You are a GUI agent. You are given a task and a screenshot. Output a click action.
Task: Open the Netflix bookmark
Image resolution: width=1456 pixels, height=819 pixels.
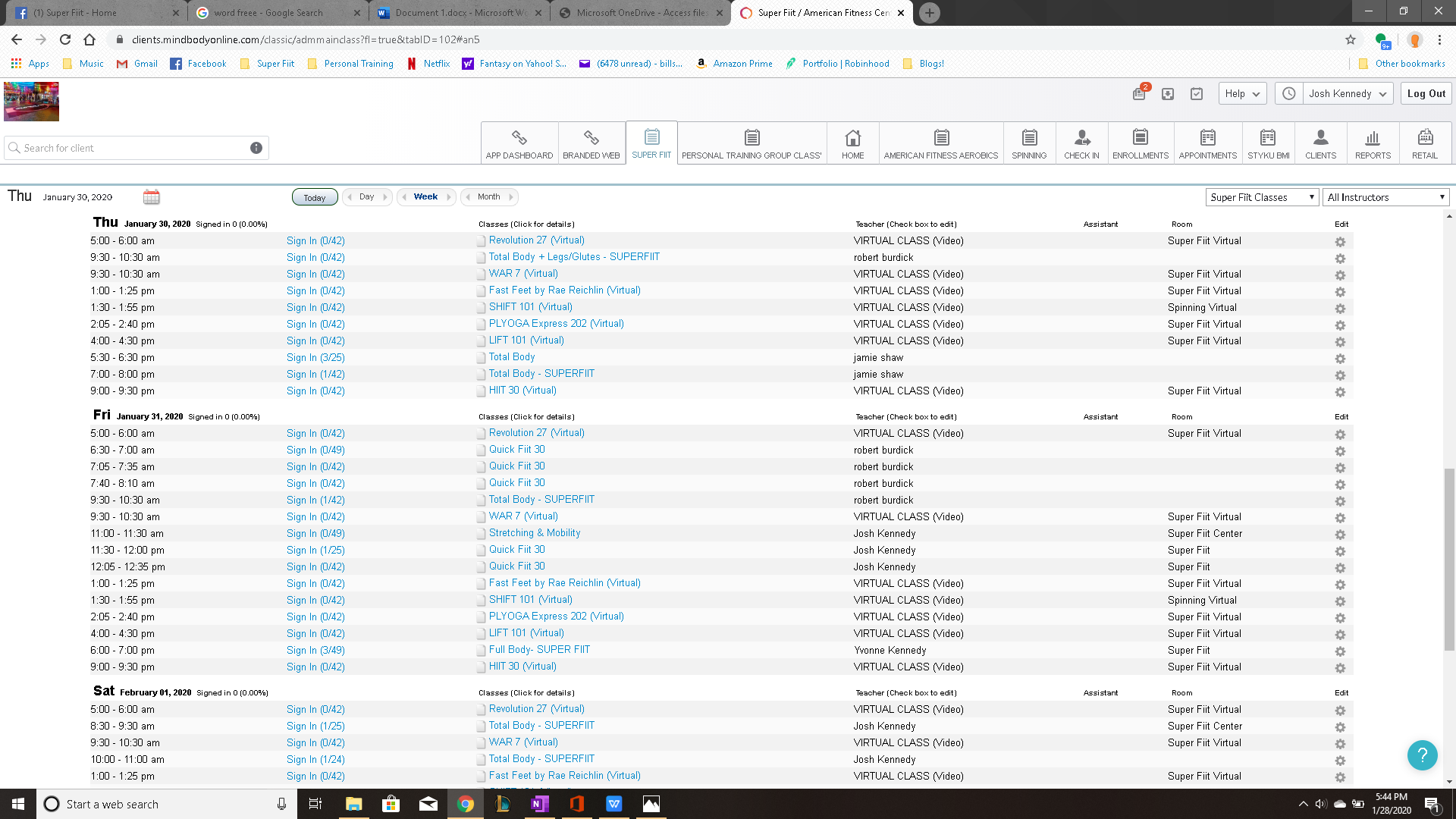[x=428, y=64]
